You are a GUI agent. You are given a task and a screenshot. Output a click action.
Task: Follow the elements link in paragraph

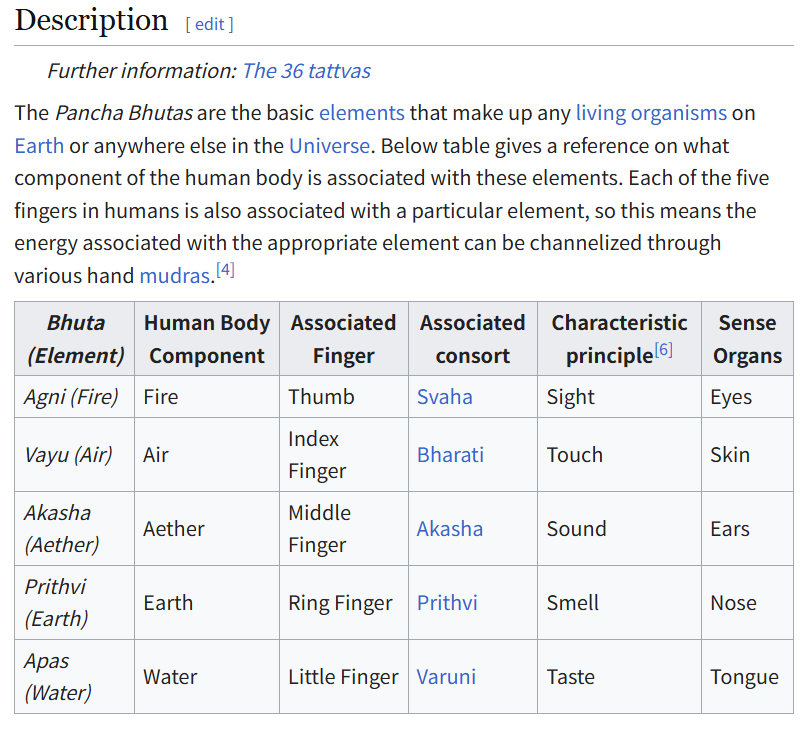[x=362, y=112]
